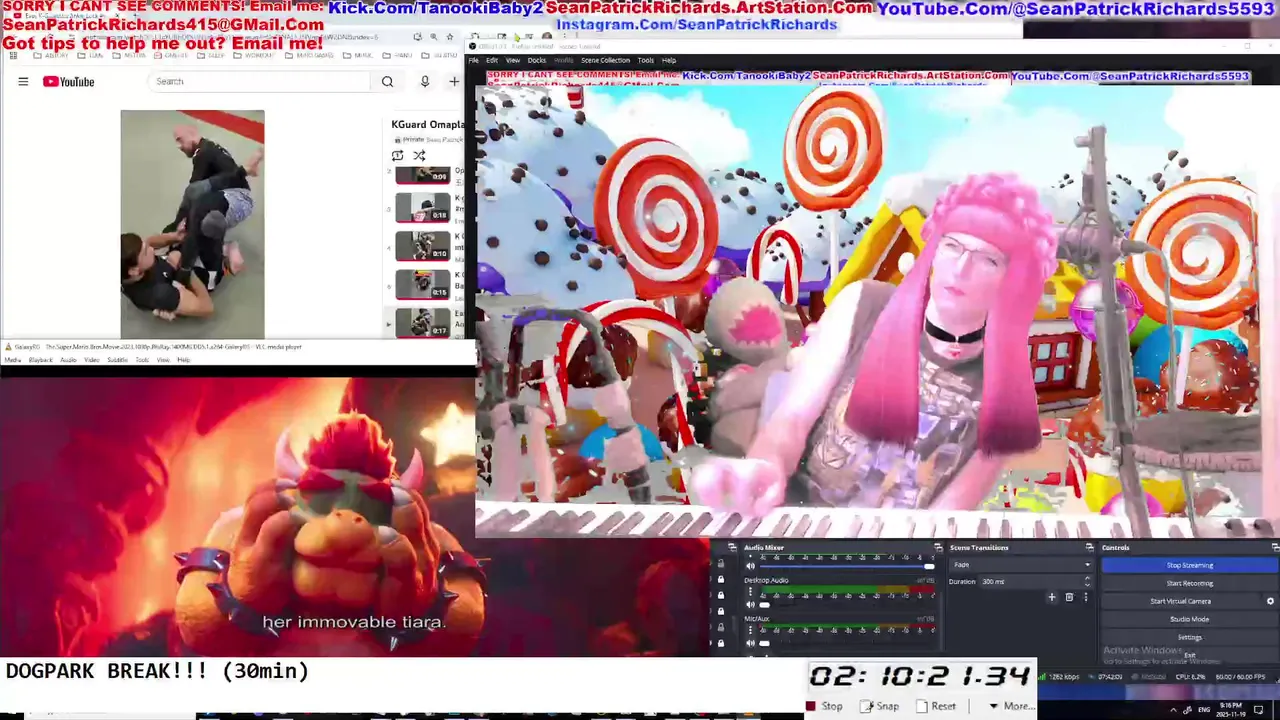This screenshot has height=720, width=1280.
Task: Open virtual camera settings gear icon
Action: point(1270,601)
